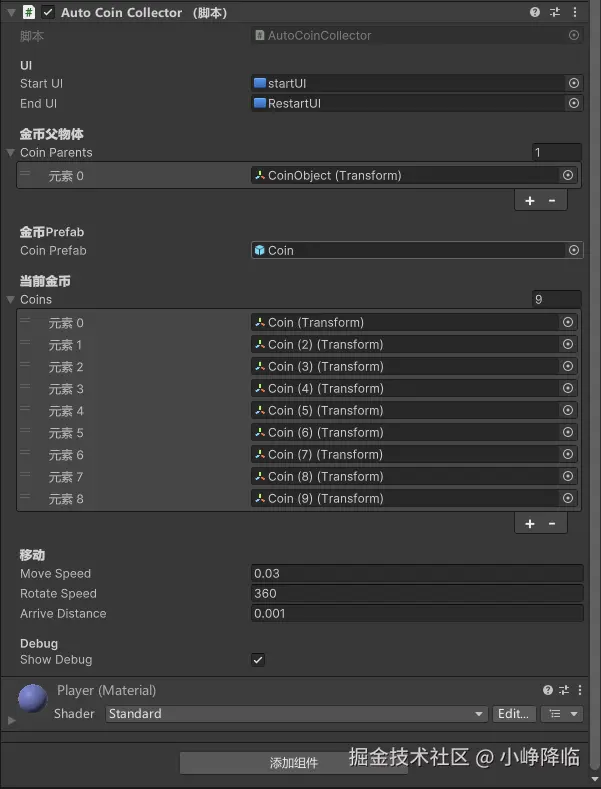Screen dimensions: 601x789
Task: Click the Player material help icon
Action: [548, 690]
